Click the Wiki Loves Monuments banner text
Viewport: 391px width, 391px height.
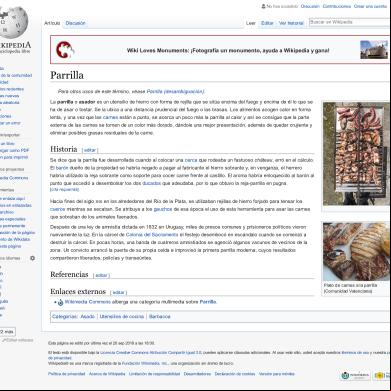[x=228, y=51]
